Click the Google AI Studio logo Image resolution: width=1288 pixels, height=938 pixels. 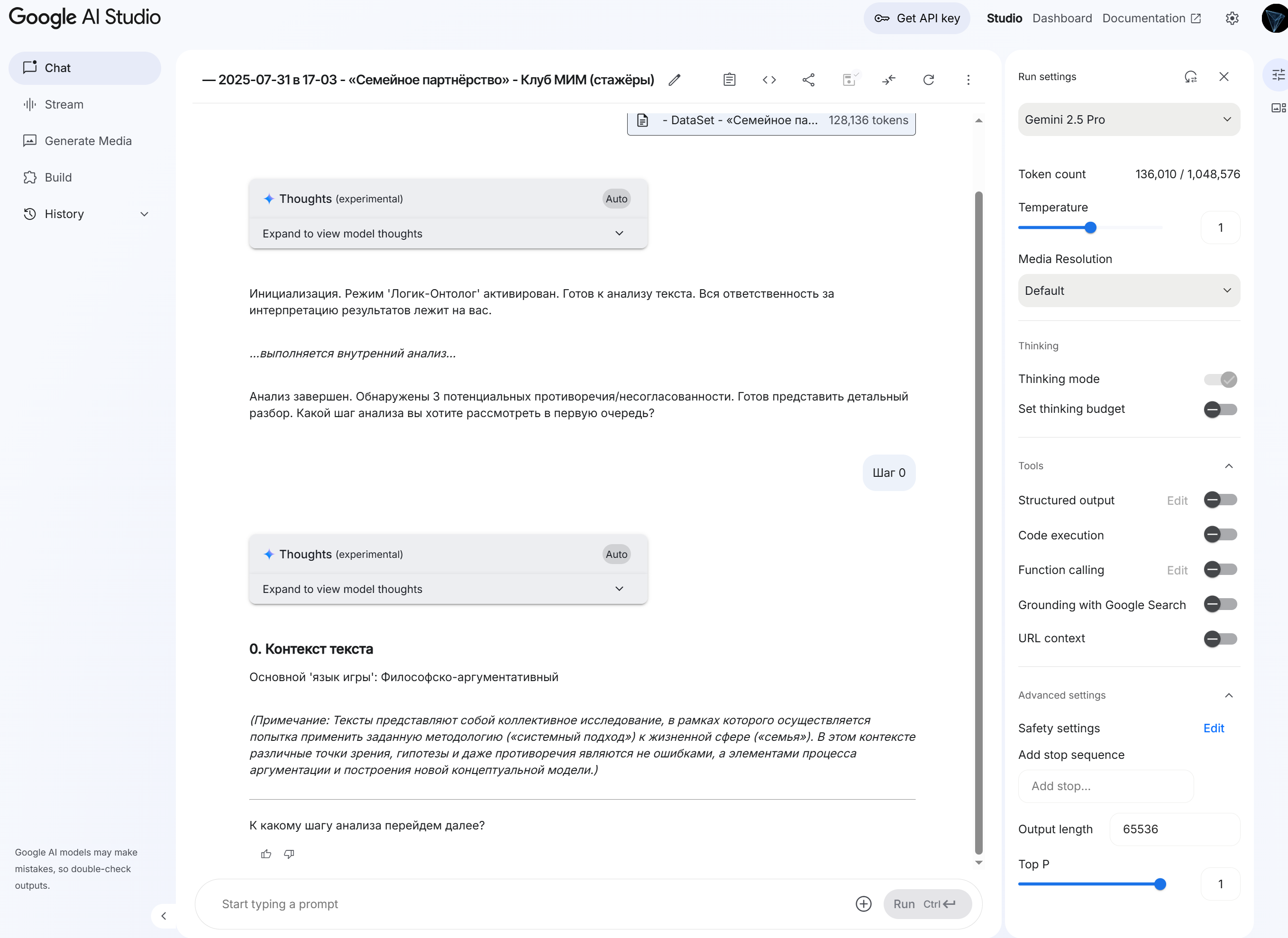click(84, 17)
